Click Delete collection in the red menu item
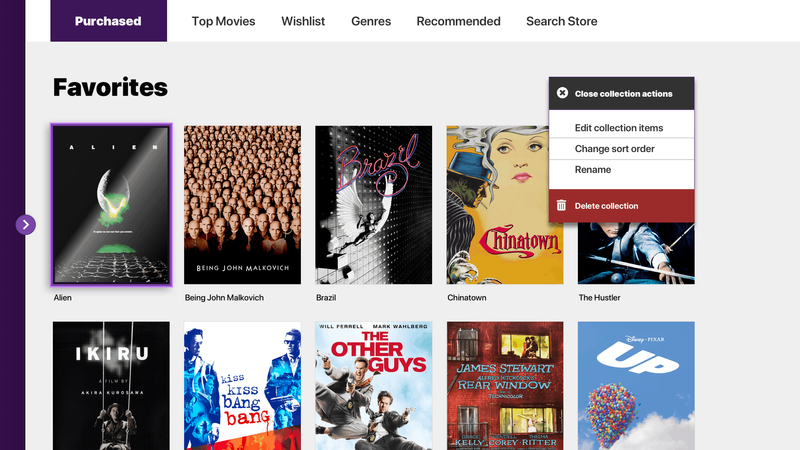800x450 pixels. pos(621,206)
